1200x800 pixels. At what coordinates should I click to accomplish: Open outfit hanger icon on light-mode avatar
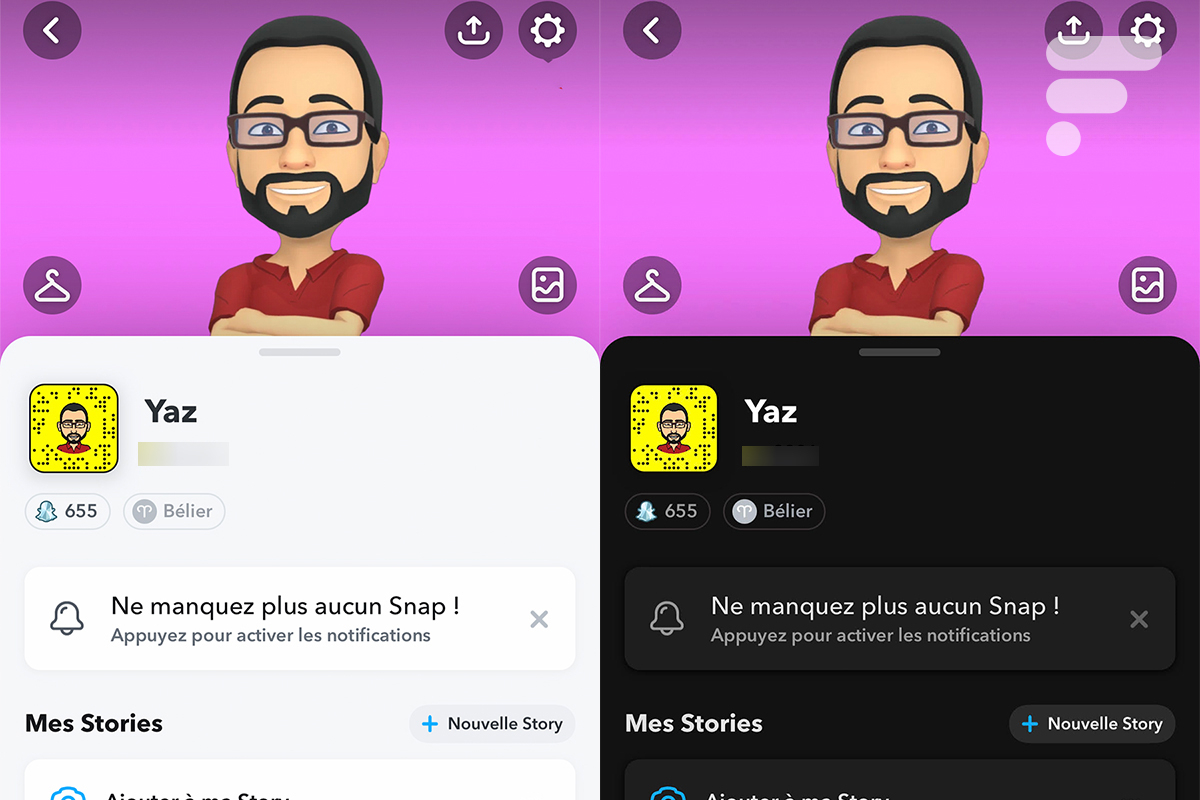52,286
